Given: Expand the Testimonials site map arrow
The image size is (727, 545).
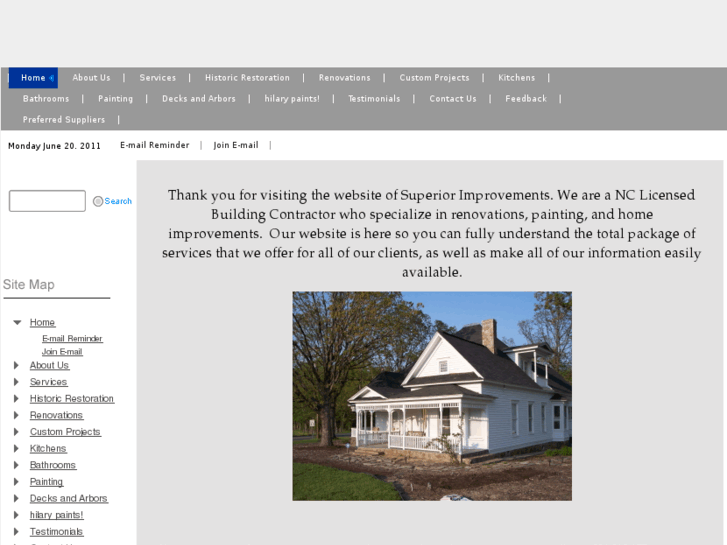Looking at the screenshot, I should point(16,532).
